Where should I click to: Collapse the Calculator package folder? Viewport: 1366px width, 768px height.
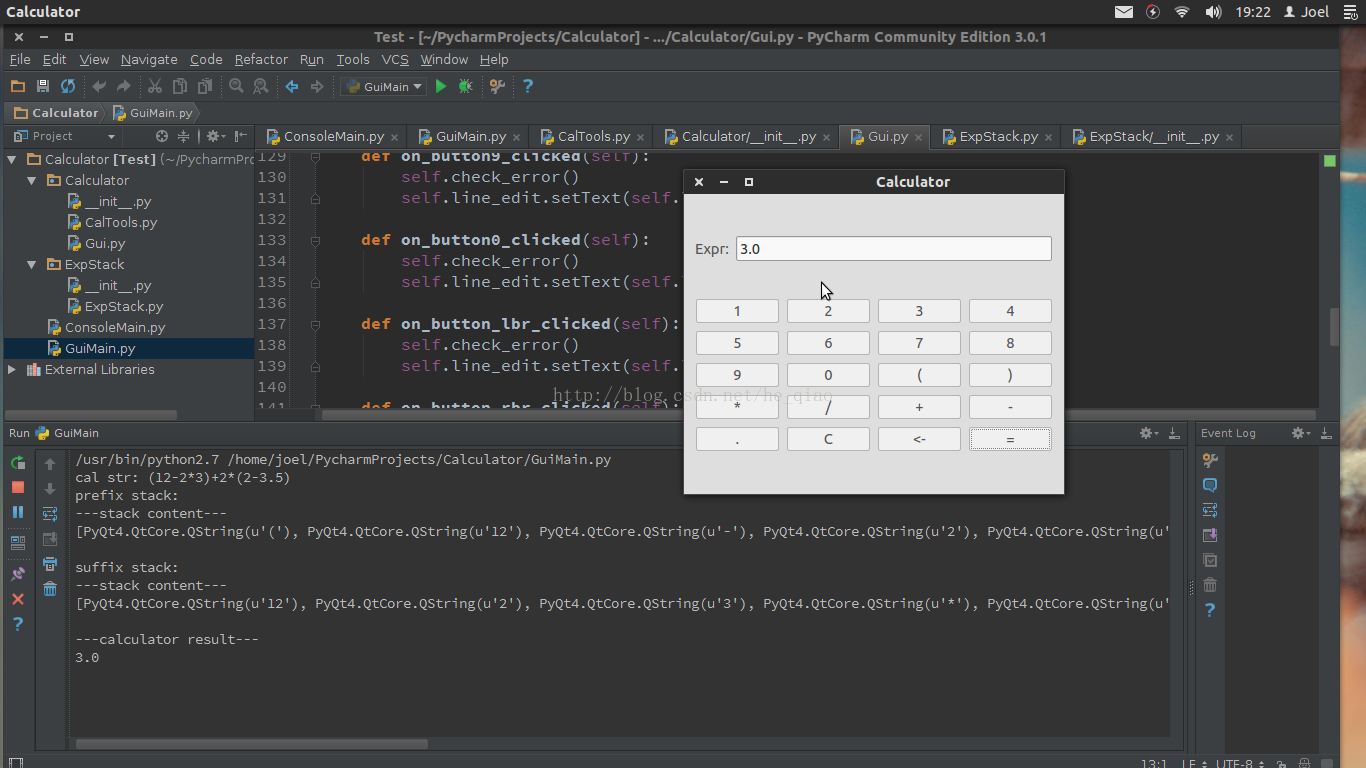[32, 180]
